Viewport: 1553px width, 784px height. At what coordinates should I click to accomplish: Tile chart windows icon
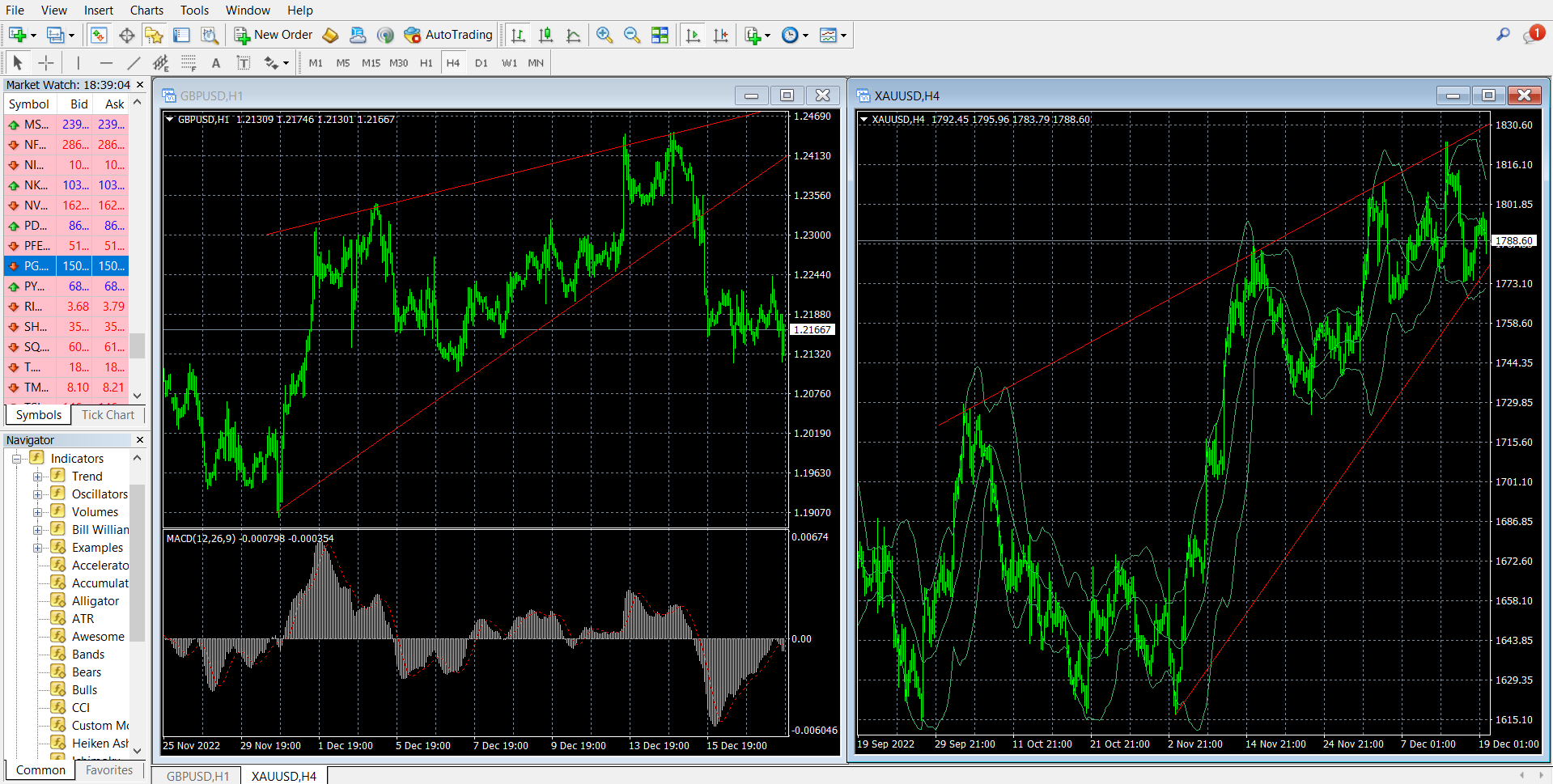pyautogui.click(x=660, y=35)
